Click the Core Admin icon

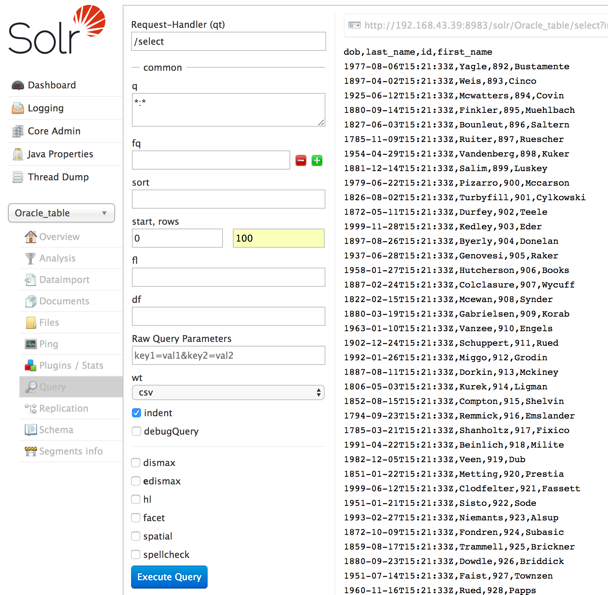(17, 132)
